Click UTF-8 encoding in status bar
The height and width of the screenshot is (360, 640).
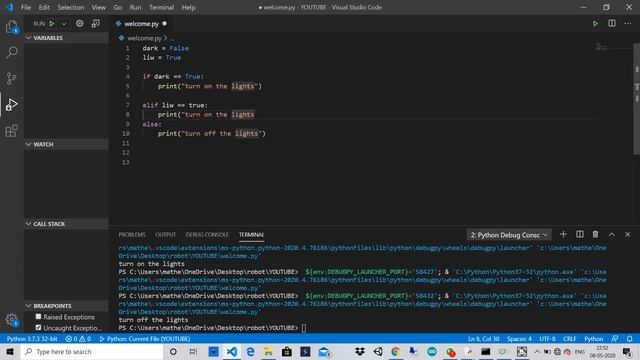click(x=547, y=339)
